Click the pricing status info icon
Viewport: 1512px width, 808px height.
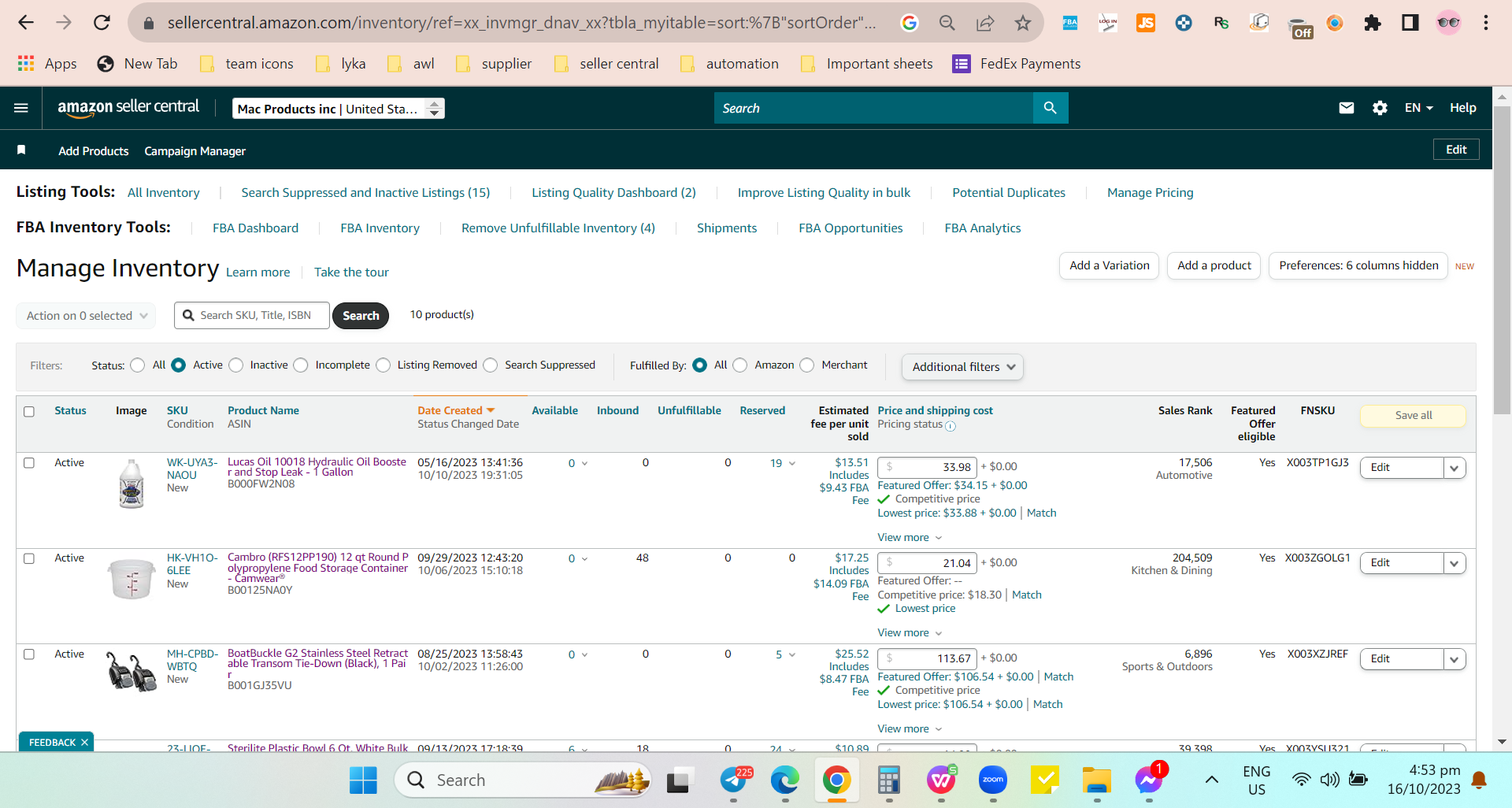pos(951,426)
